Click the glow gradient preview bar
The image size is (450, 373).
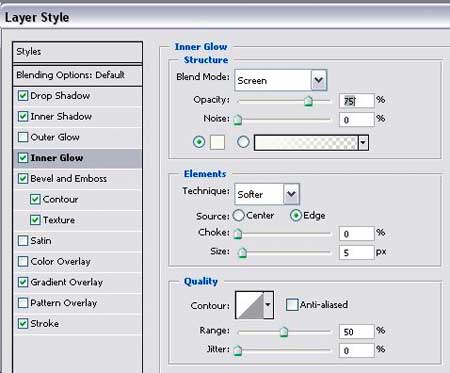[x=306, y=143]
